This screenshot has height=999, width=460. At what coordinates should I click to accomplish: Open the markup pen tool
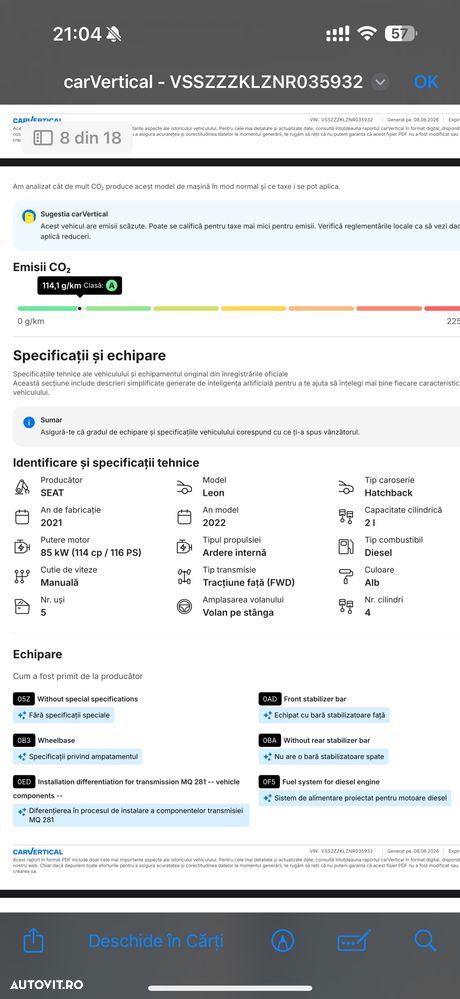click(x=282, y=940)
